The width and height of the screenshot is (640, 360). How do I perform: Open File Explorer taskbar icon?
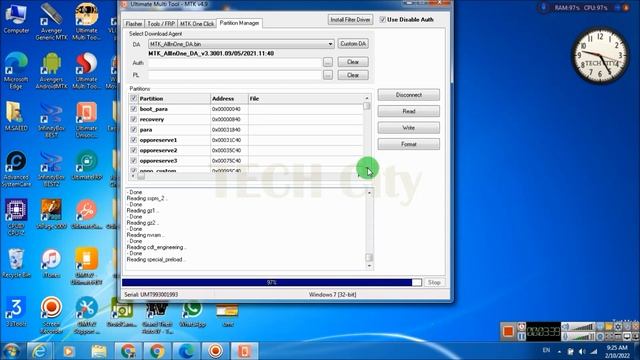98,351
